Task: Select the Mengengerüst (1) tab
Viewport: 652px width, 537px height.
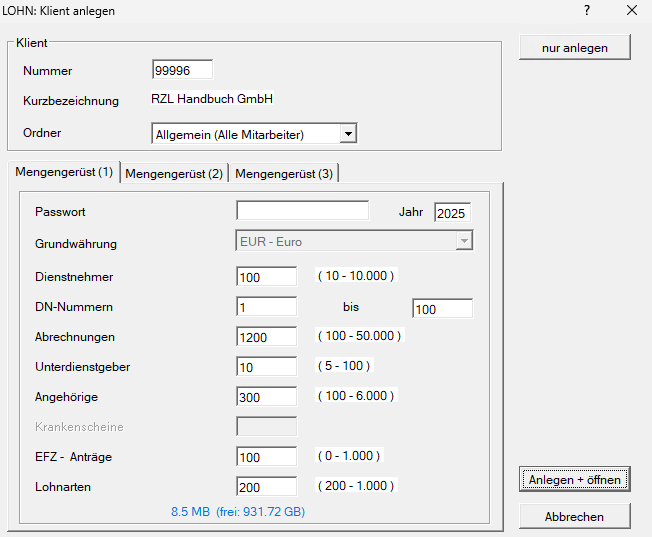Action: pos(64,172)
